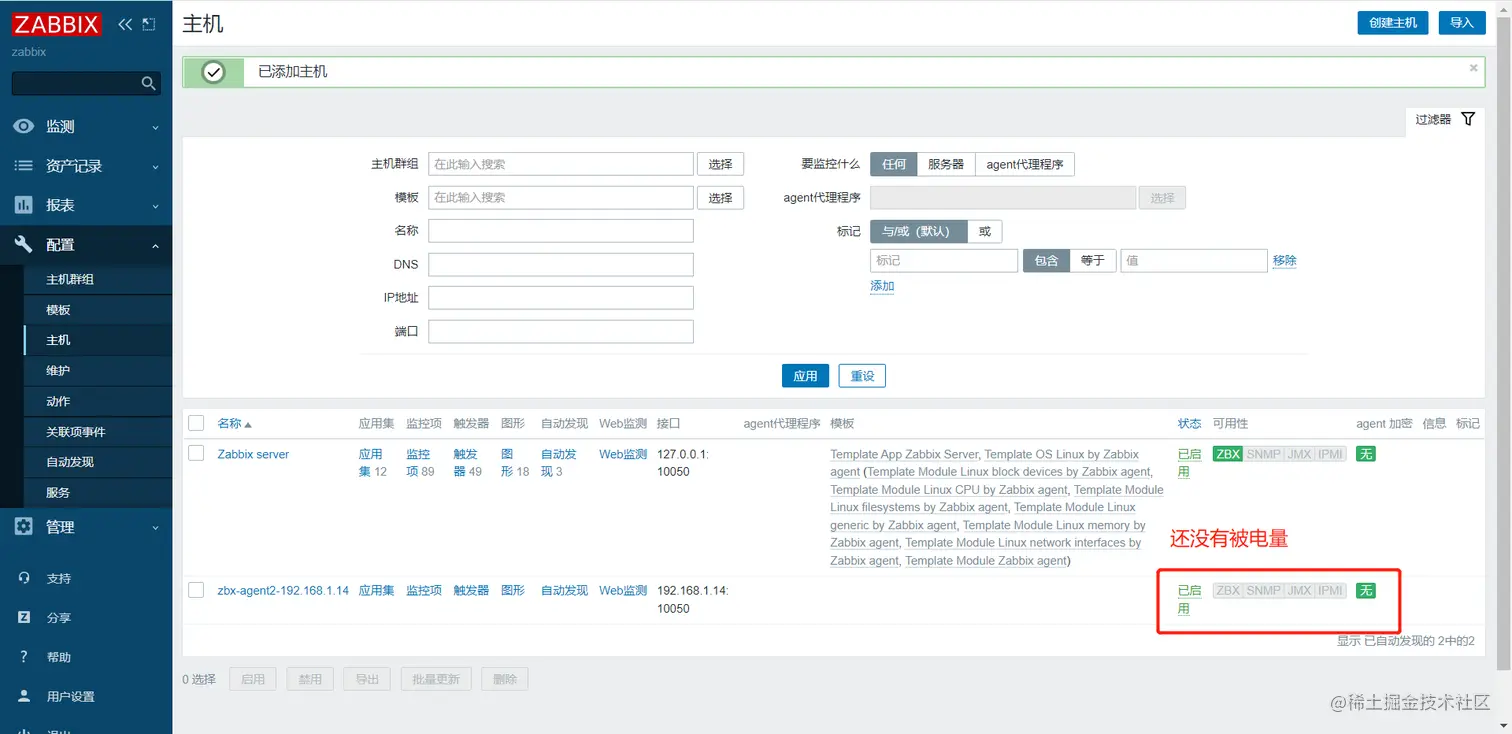The height and width of the screenshot is (734, 1512).
Task: Click 已启用 status for Zabbix server
Action: 1189,463
